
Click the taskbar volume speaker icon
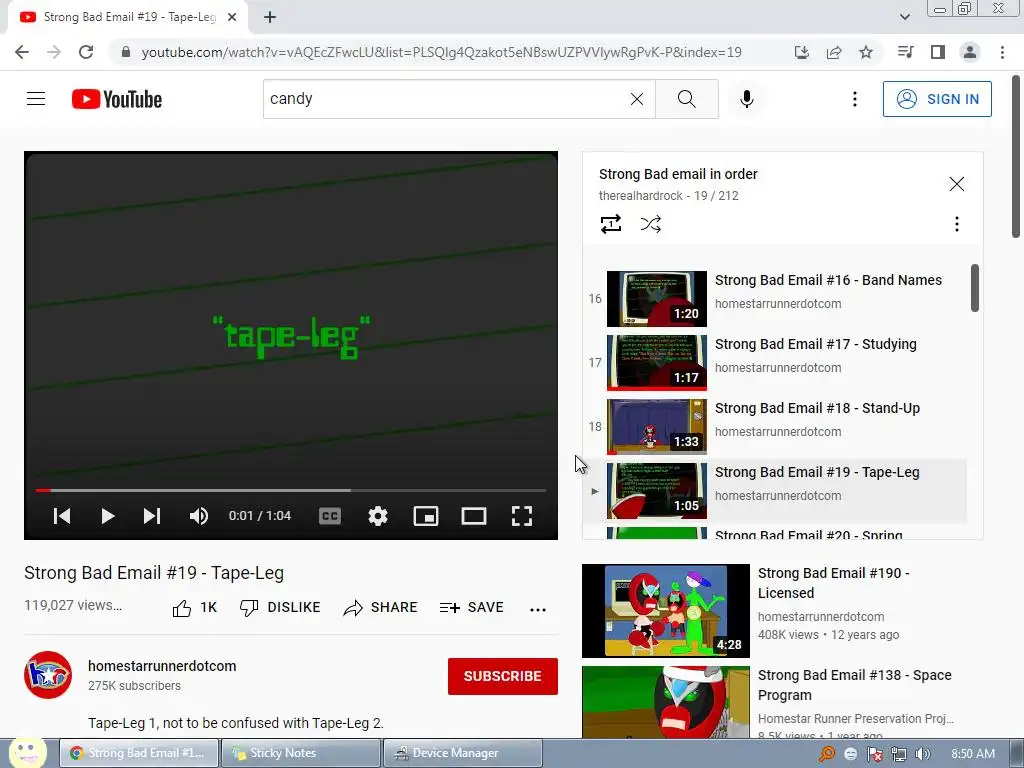click(923, 754)
